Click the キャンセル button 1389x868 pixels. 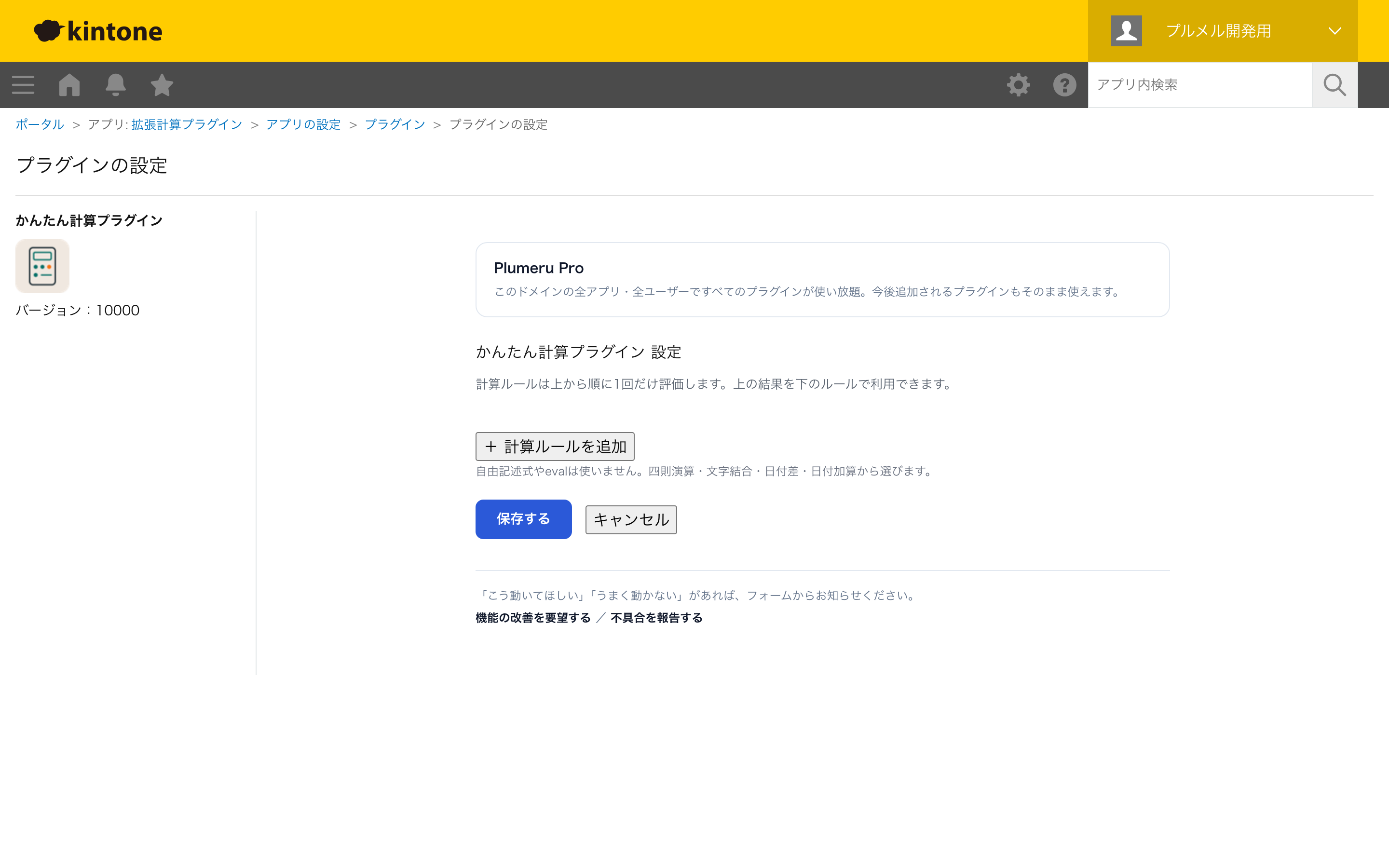click(x=631, y=519)
